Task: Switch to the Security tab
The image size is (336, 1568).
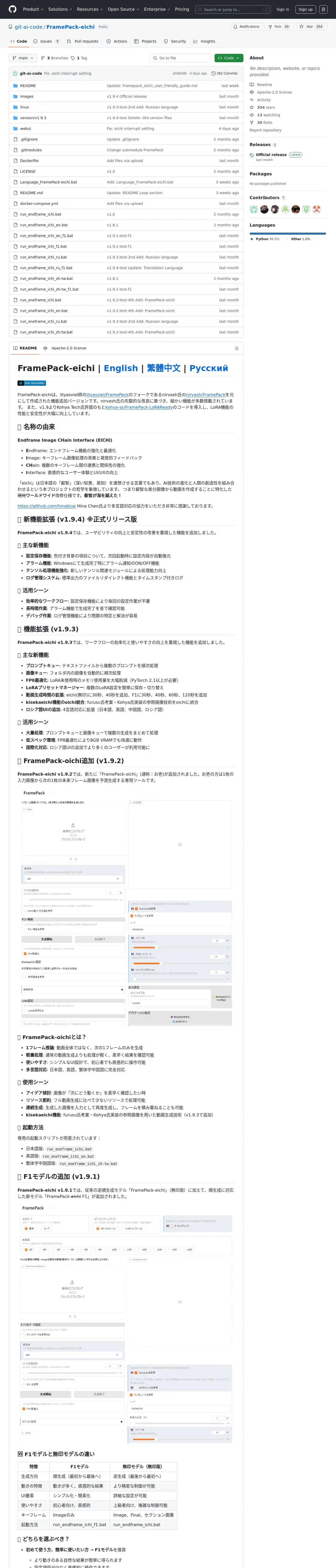Action: click(175, 41)
